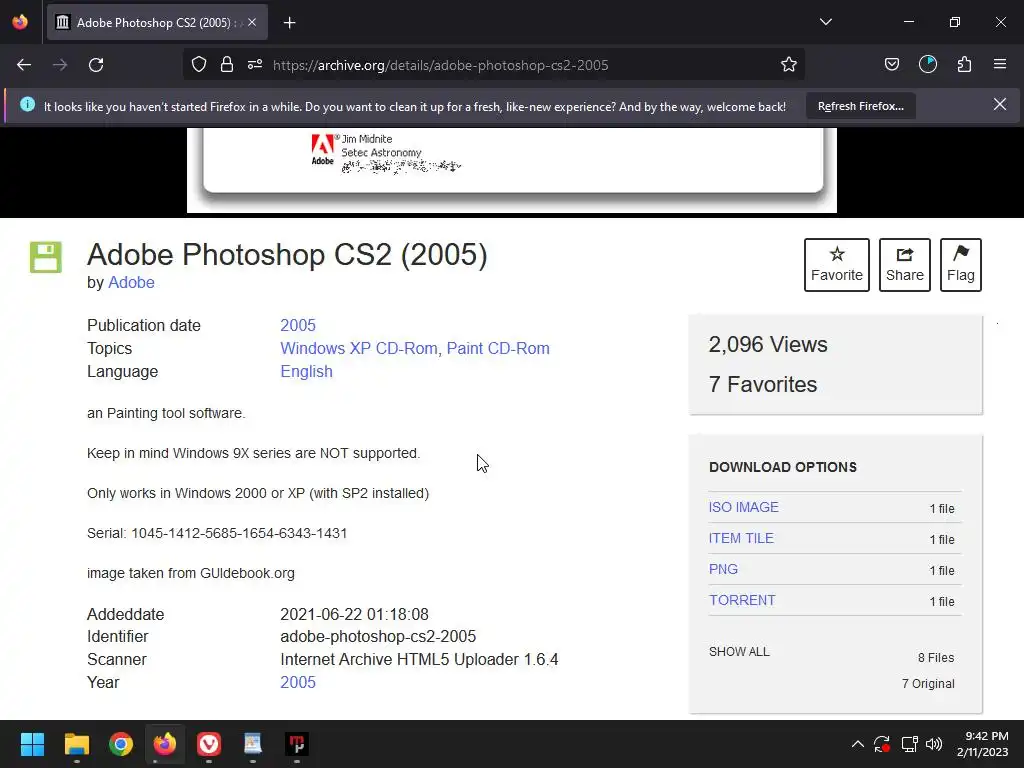
Task: Follow the publication date 2005 link
Action: click(298, 325)
